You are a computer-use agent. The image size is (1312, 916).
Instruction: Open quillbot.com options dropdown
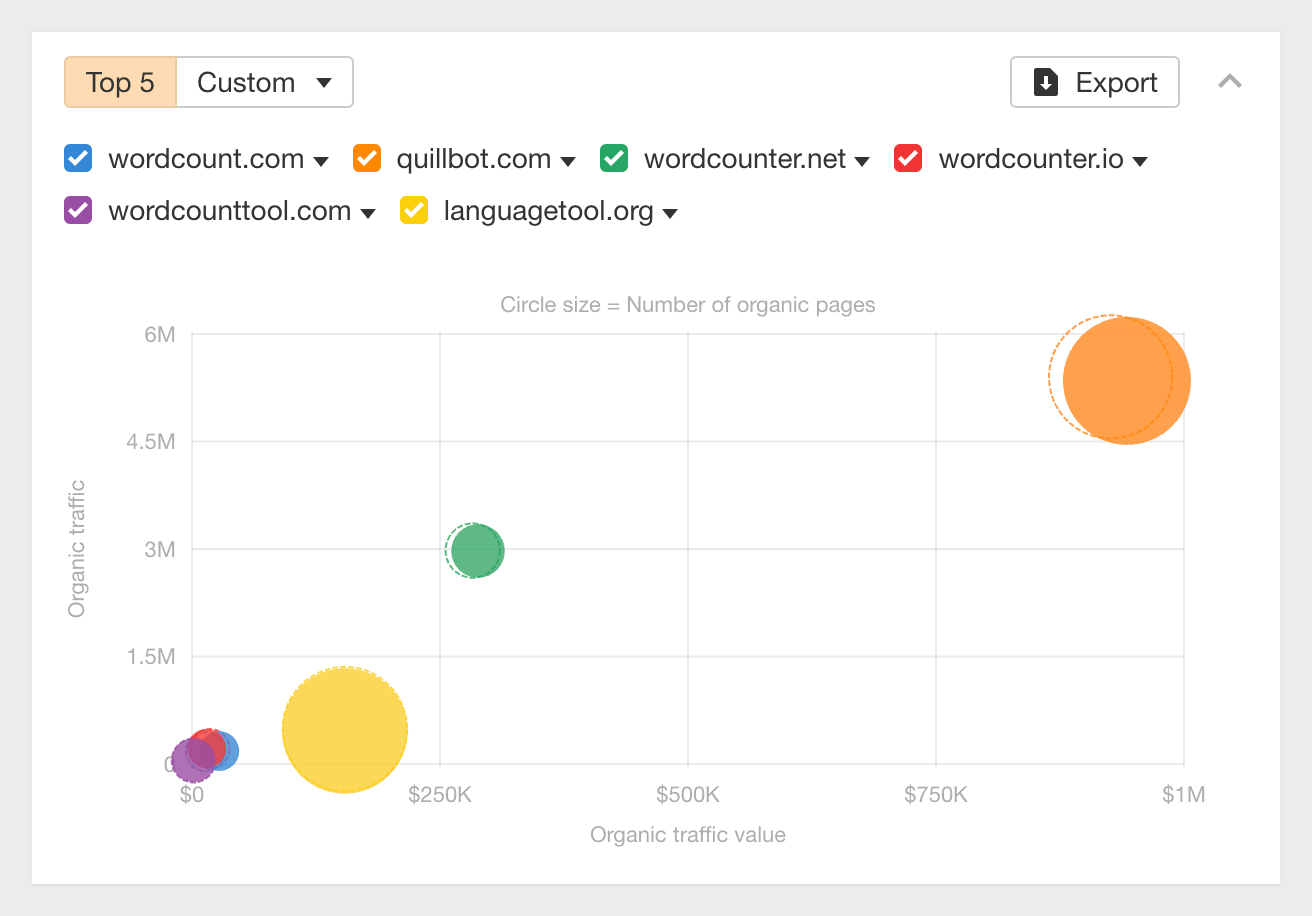click(x=568, y=160)
